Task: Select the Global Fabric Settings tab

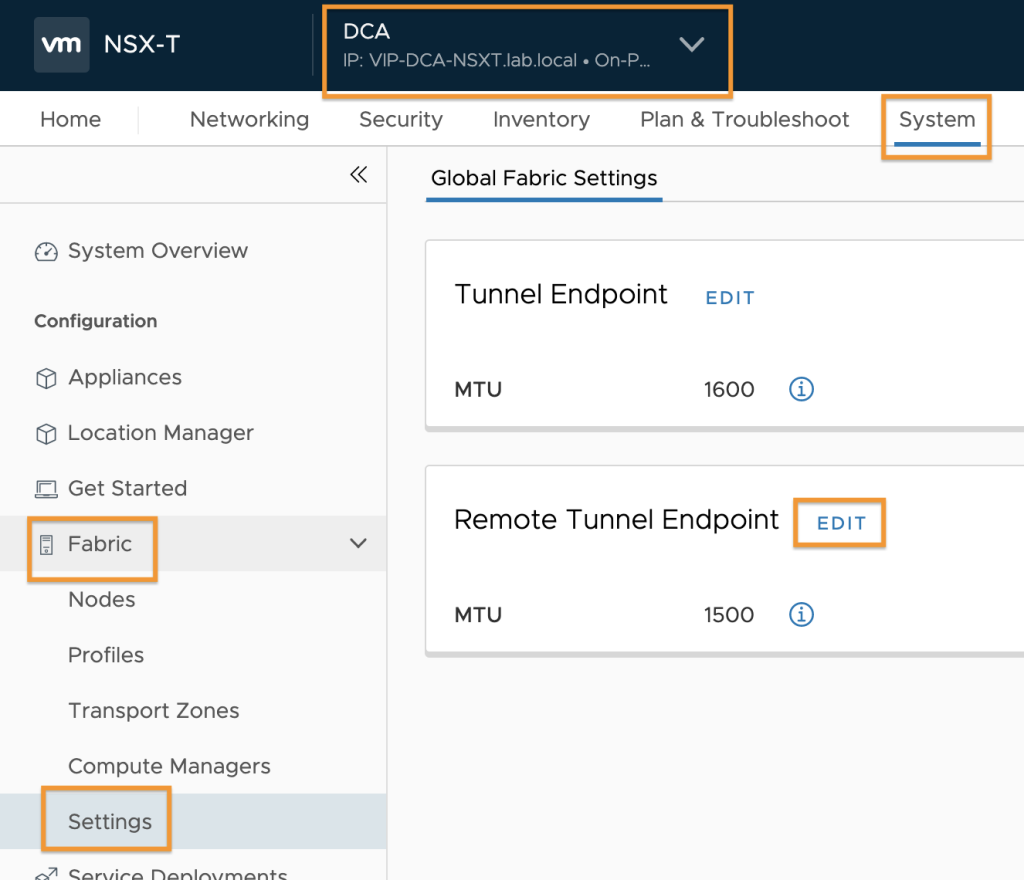Action: 544,178
